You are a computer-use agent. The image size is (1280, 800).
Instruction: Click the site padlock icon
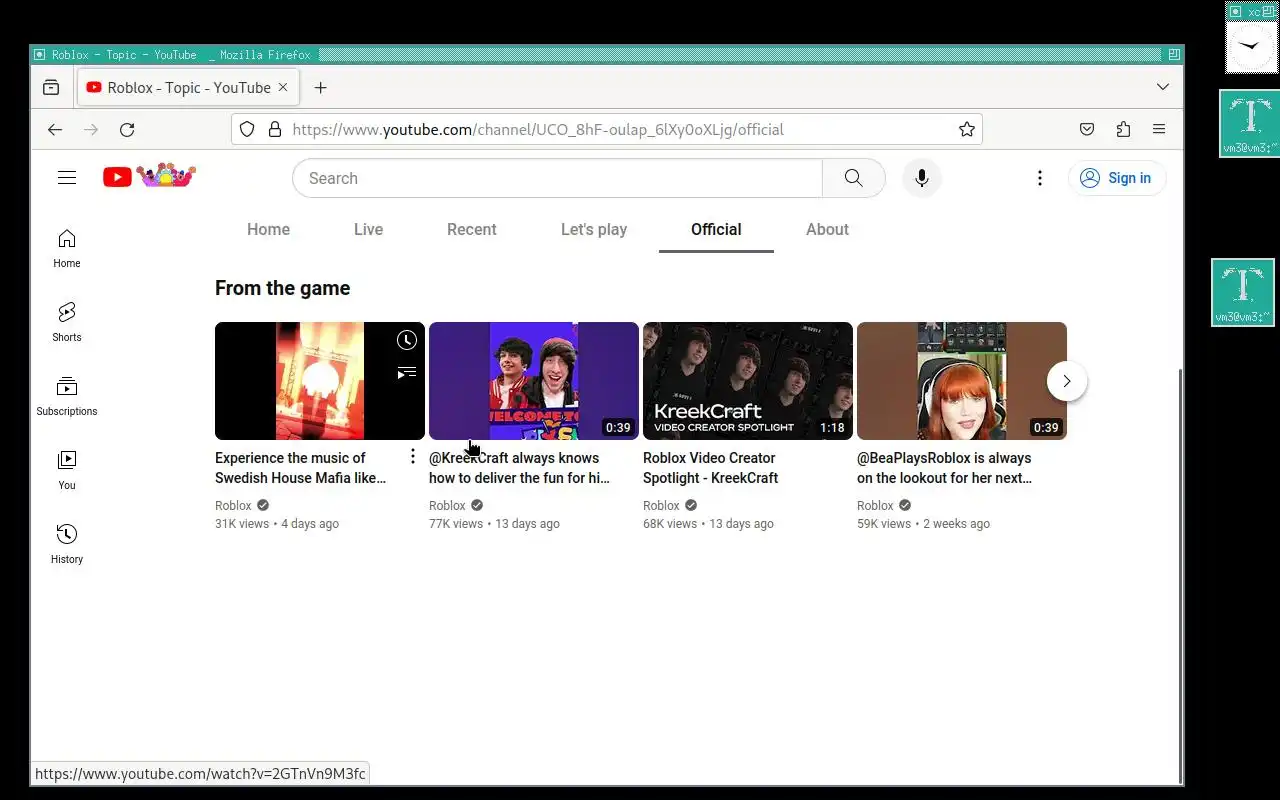coord(275,130)
